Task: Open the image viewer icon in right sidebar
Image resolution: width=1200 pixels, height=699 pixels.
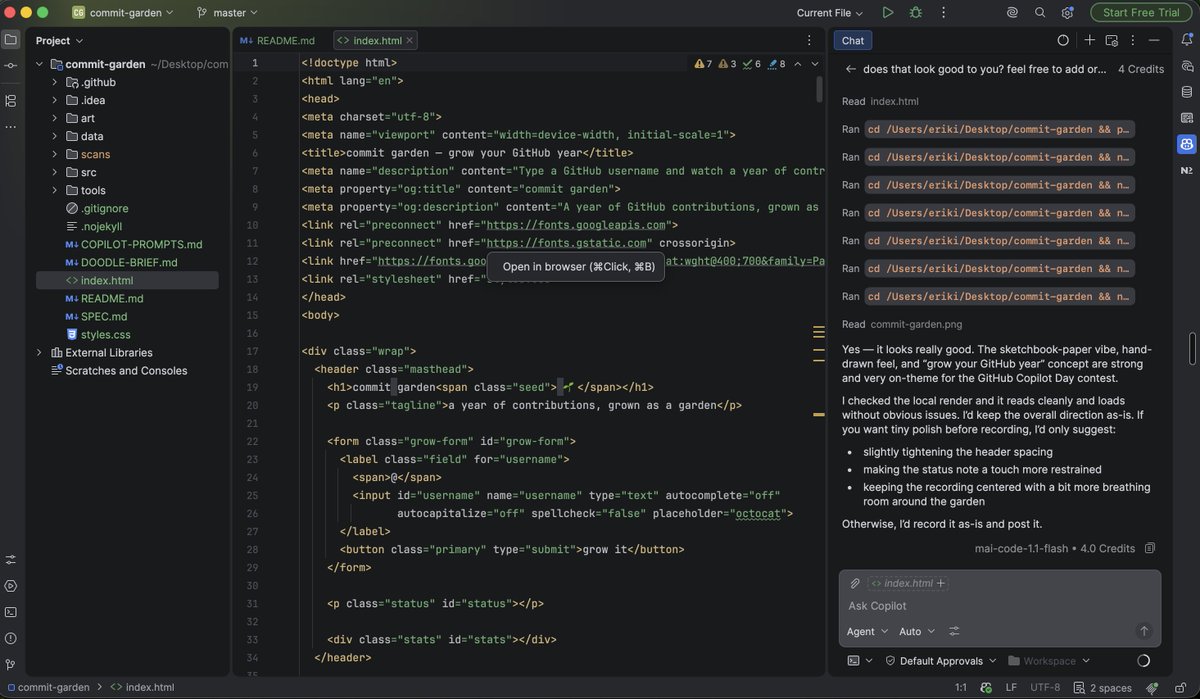Action: (1187, 118)
